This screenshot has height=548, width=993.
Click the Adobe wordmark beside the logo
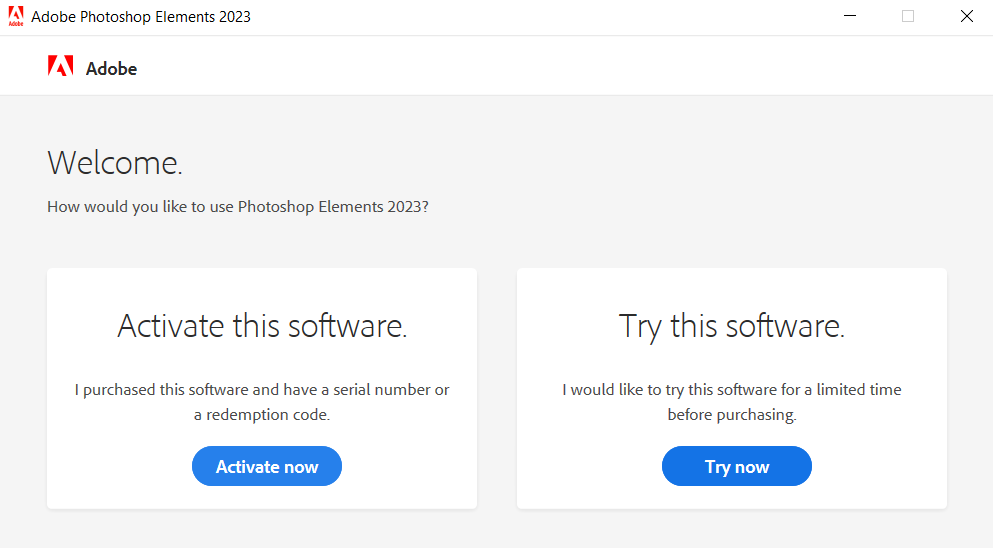click(x=111, y=69)
